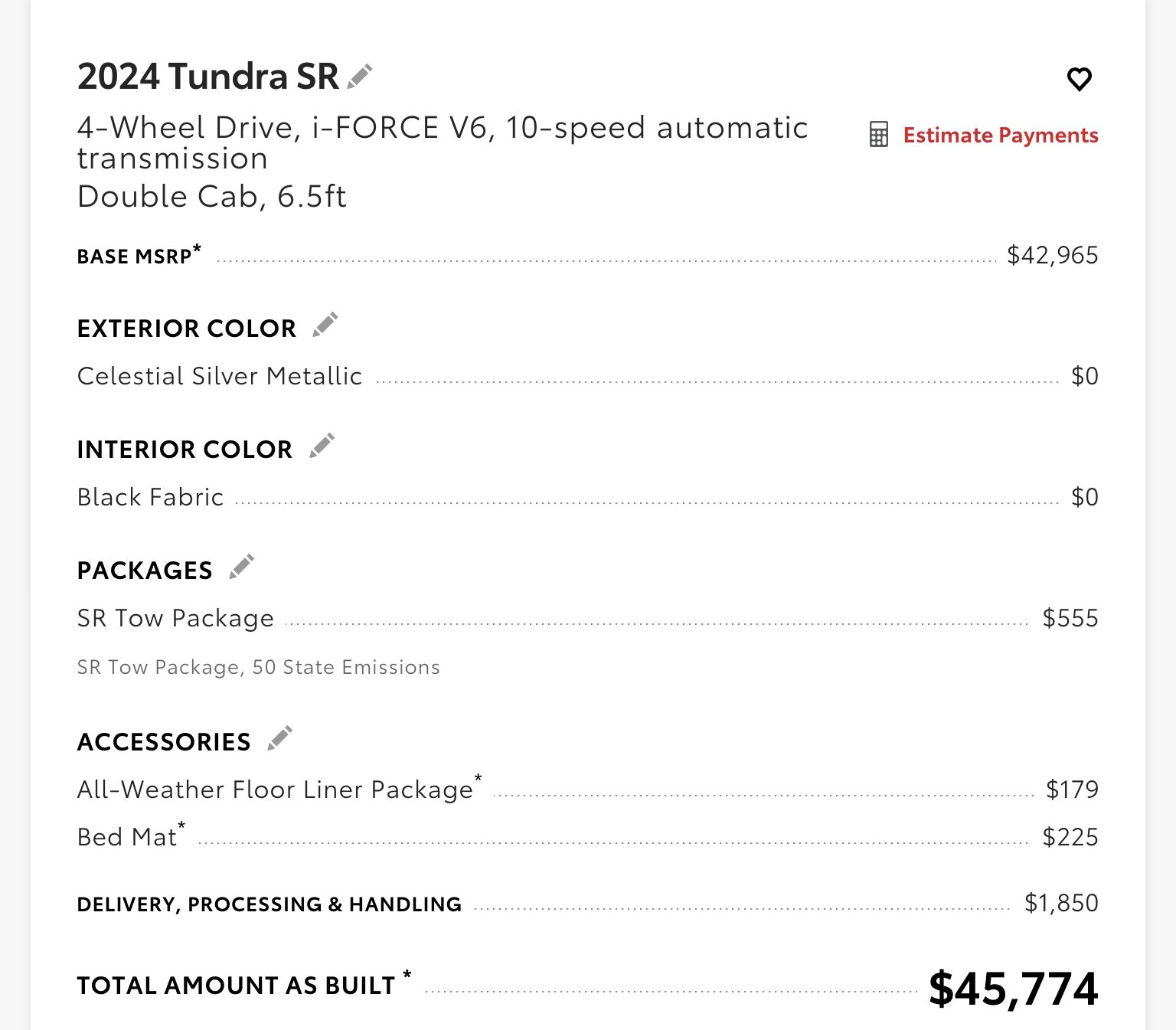
Task: Click the pencil icon beside 2024 Tundra SR
Action: click(x=360, y=77)
